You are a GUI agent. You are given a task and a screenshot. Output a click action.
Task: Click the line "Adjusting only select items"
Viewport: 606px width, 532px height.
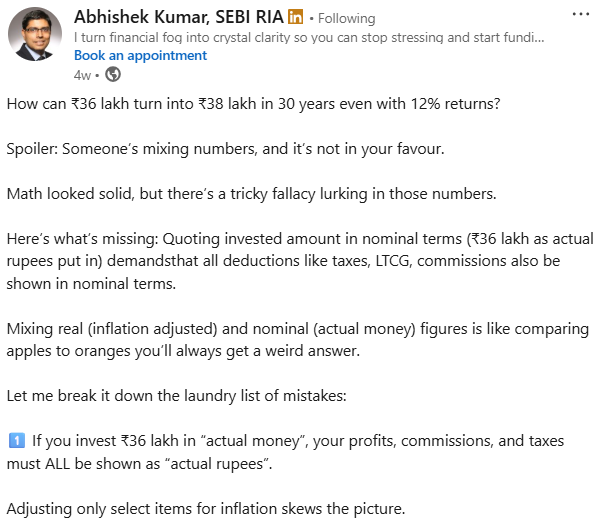point(205,509)
